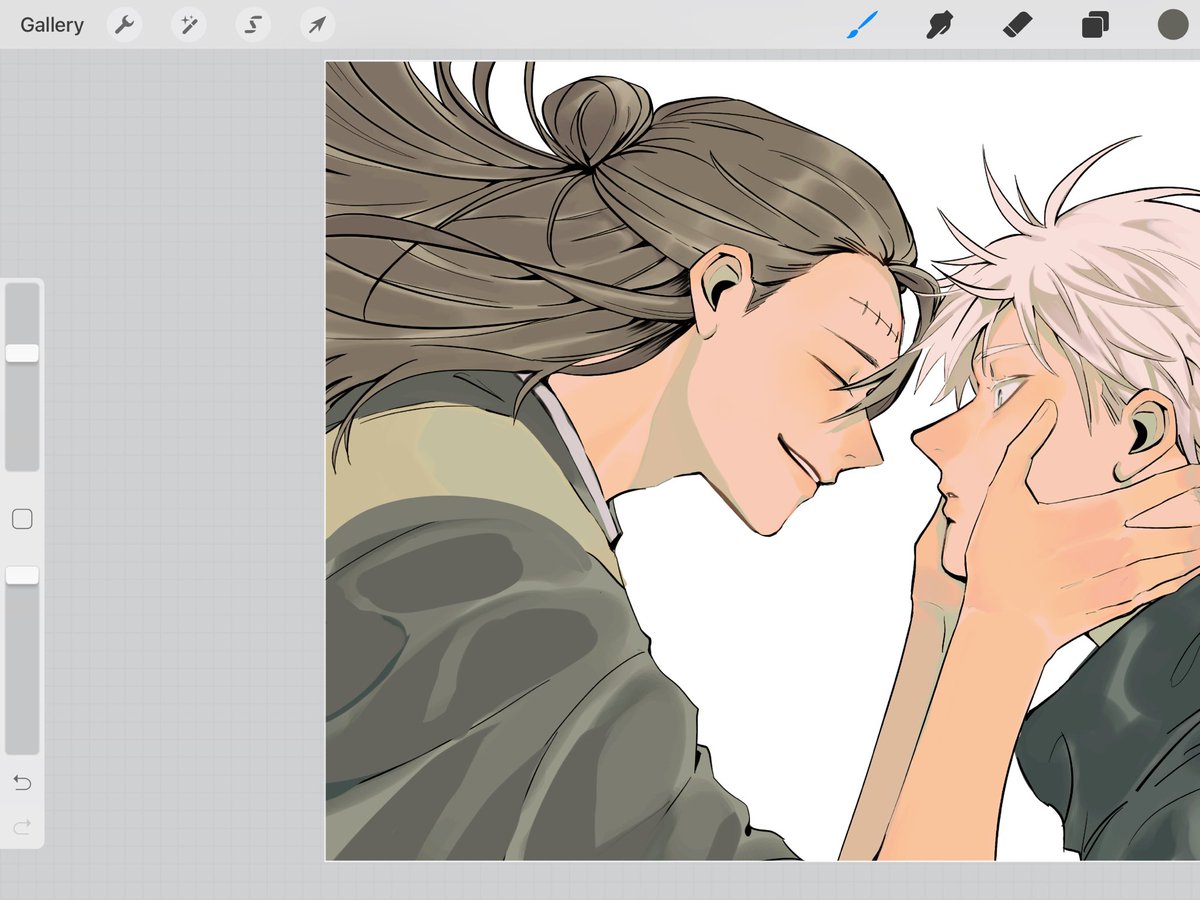Screen dimensions: 1200x900
Task: Select the Brush paint tool
Action: tap(861, 25)
